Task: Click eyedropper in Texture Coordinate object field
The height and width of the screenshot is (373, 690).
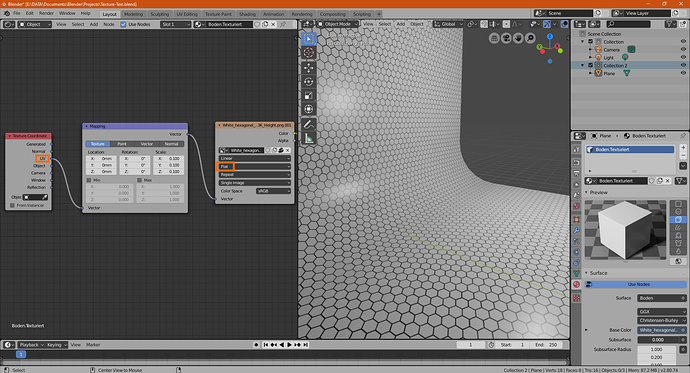Action: pyautogui.click(x=44, y=197)
